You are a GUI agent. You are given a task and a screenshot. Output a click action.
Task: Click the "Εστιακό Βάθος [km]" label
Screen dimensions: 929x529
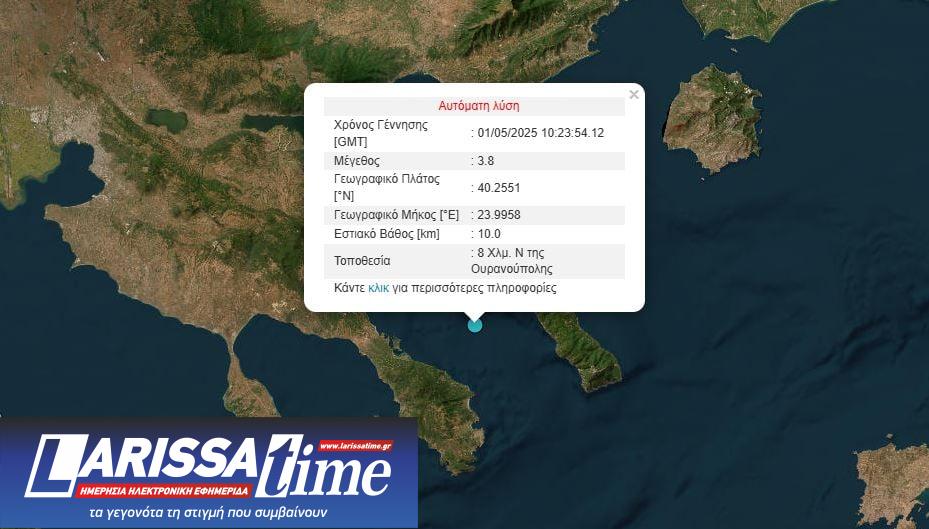[386, 234]
